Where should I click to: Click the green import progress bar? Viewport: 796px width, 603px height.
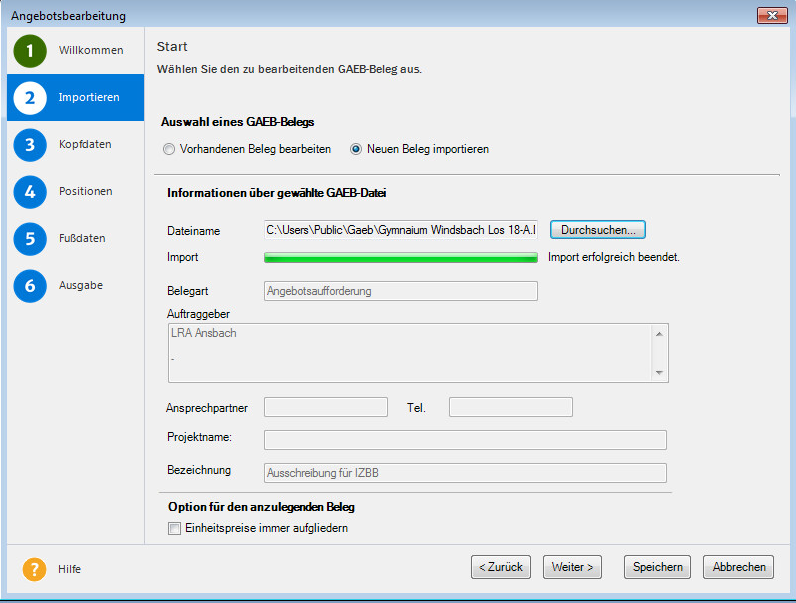pyautogui.click(x=400, y=258)
